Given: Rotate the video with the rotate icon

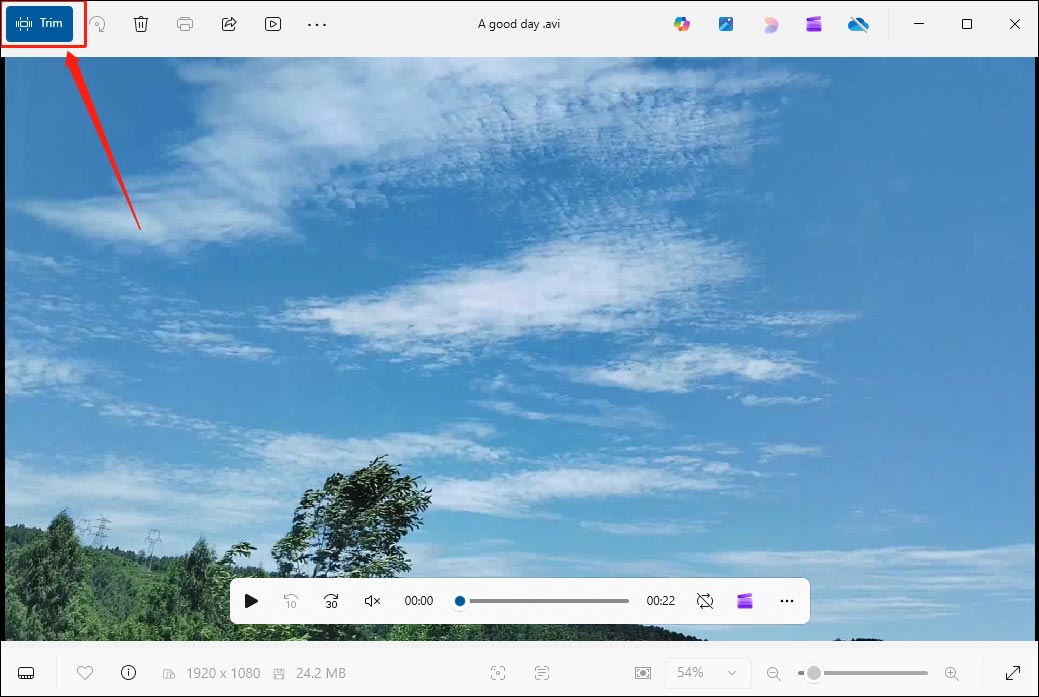Looking at the screenshot, I should point(97,23).
